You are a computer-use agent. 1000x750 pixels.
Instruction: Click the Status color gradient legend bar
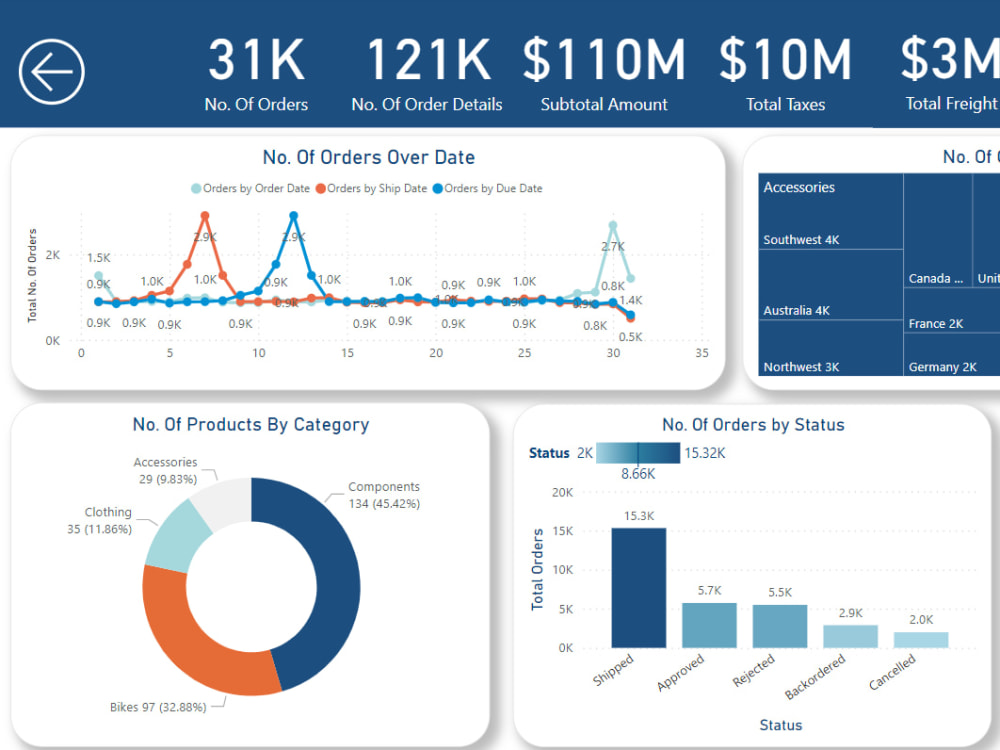(x=640, y=453)
